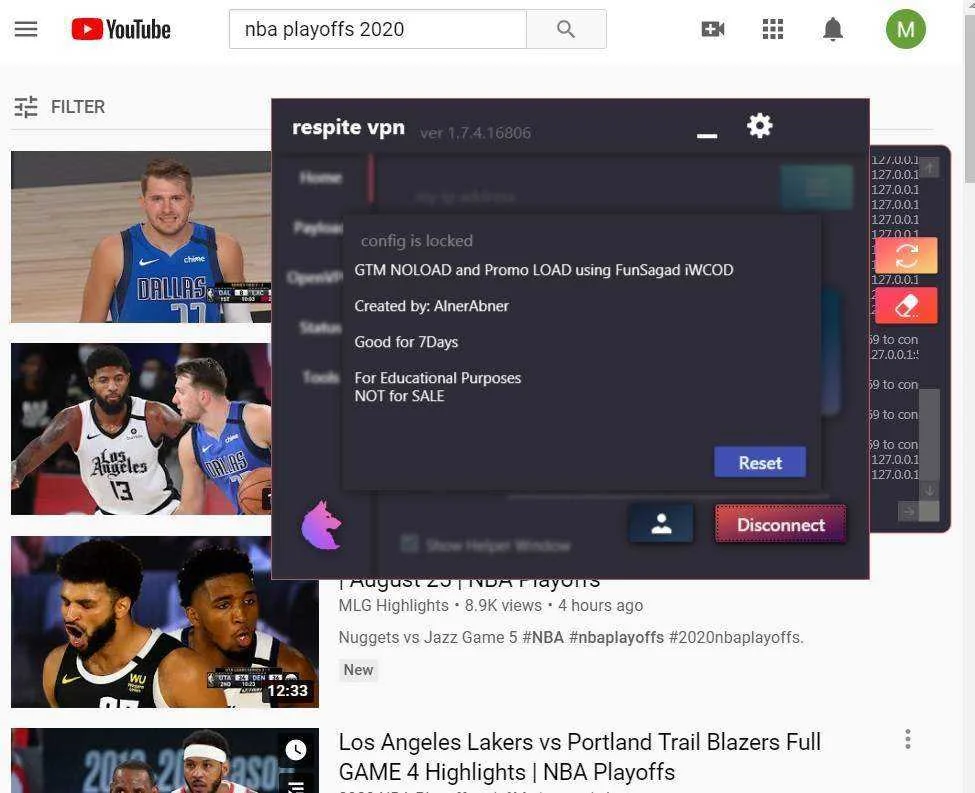Open the YouTube hamburger guide menu
The height and width of the screenshot is (793, 975).
pyautogui.click(x=25, y=29)
